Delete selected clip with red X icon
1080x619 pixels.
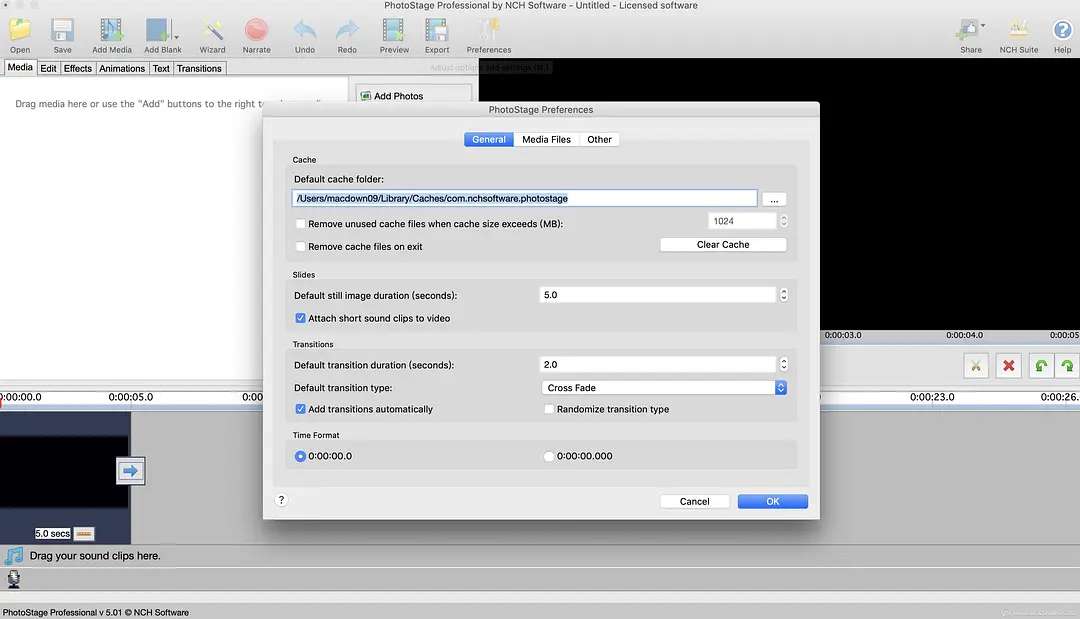(x=1008, y=366)
